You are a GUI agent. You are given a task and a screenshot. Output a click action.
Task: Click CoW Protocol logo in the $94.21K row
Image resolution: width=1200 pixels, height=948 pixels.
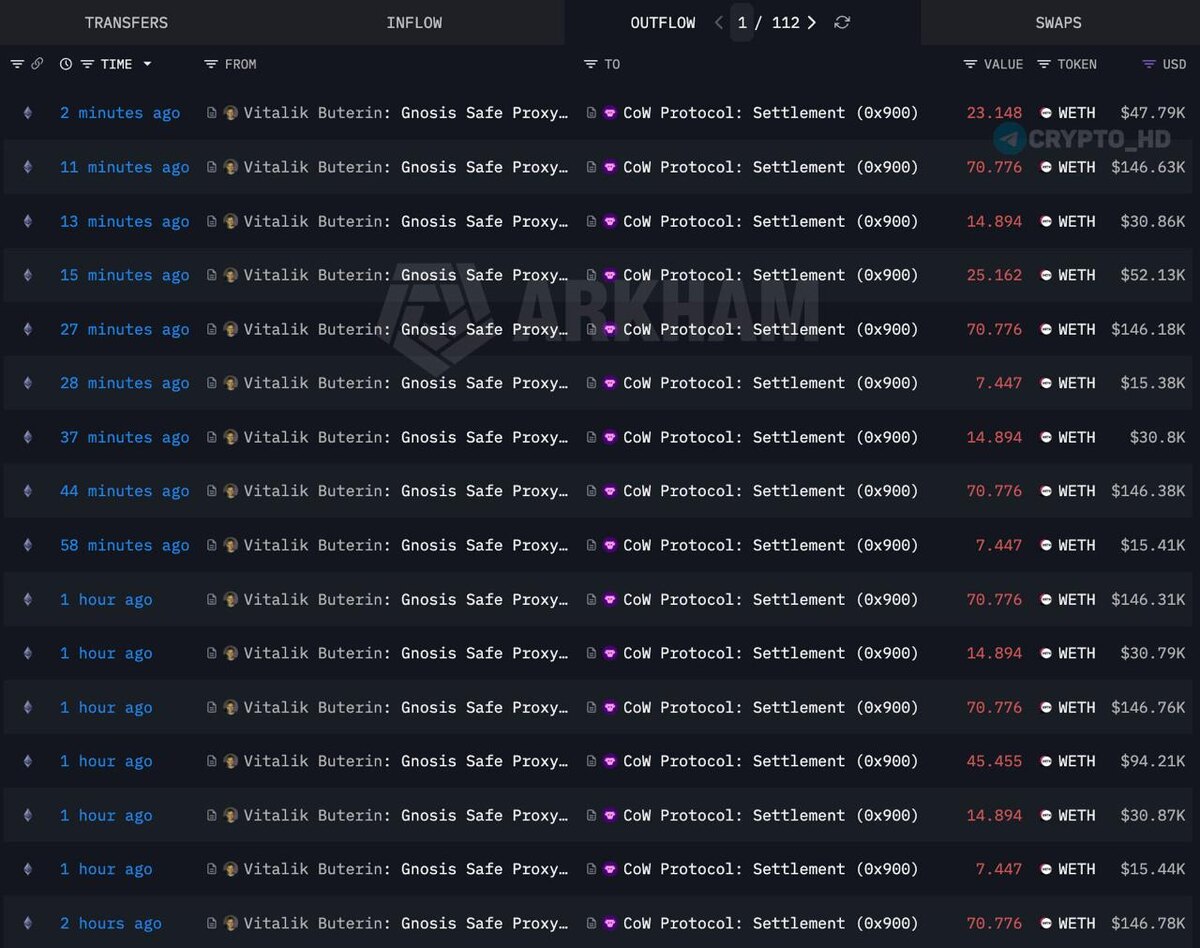tap(610, 761)
